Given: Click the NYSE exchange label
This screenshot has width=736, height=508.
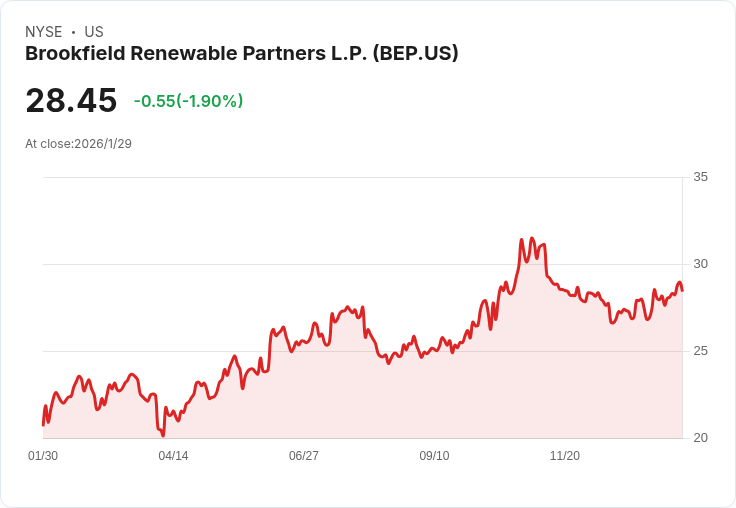Looking at the screenshot, I should 44,32.
